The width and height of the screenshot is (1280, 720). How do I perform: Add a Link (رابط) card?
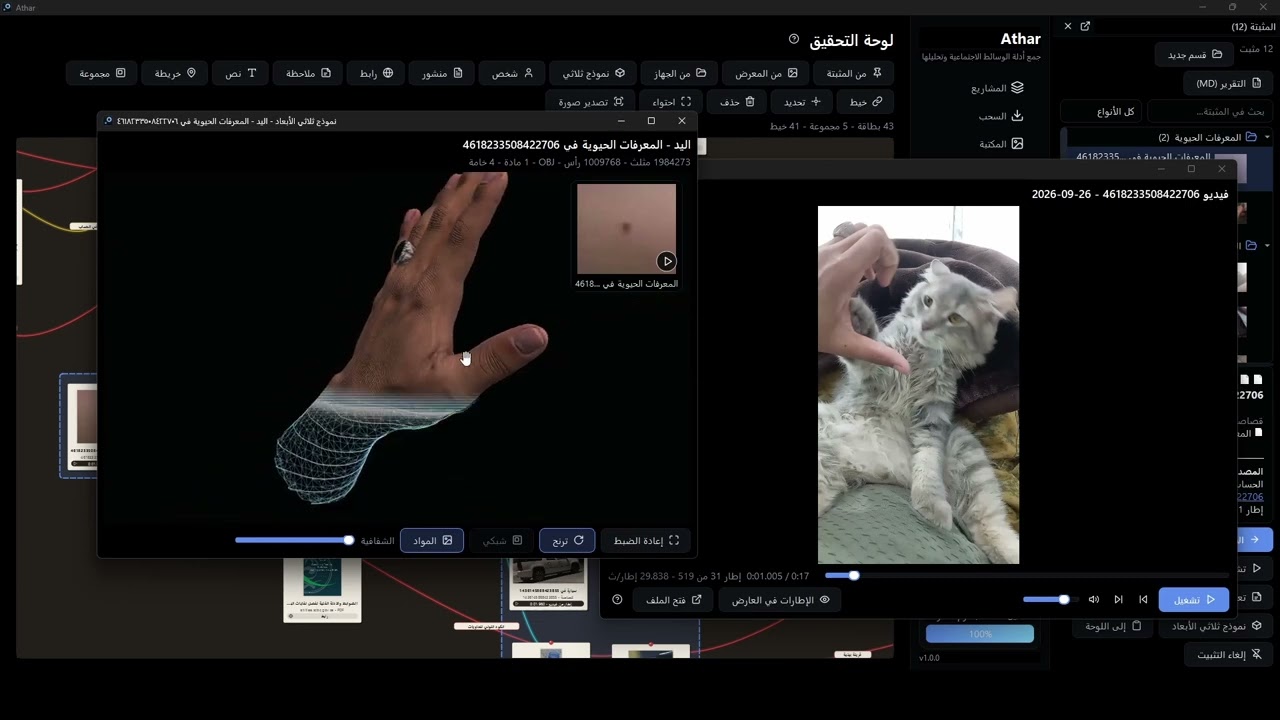(x=377, y=73)
